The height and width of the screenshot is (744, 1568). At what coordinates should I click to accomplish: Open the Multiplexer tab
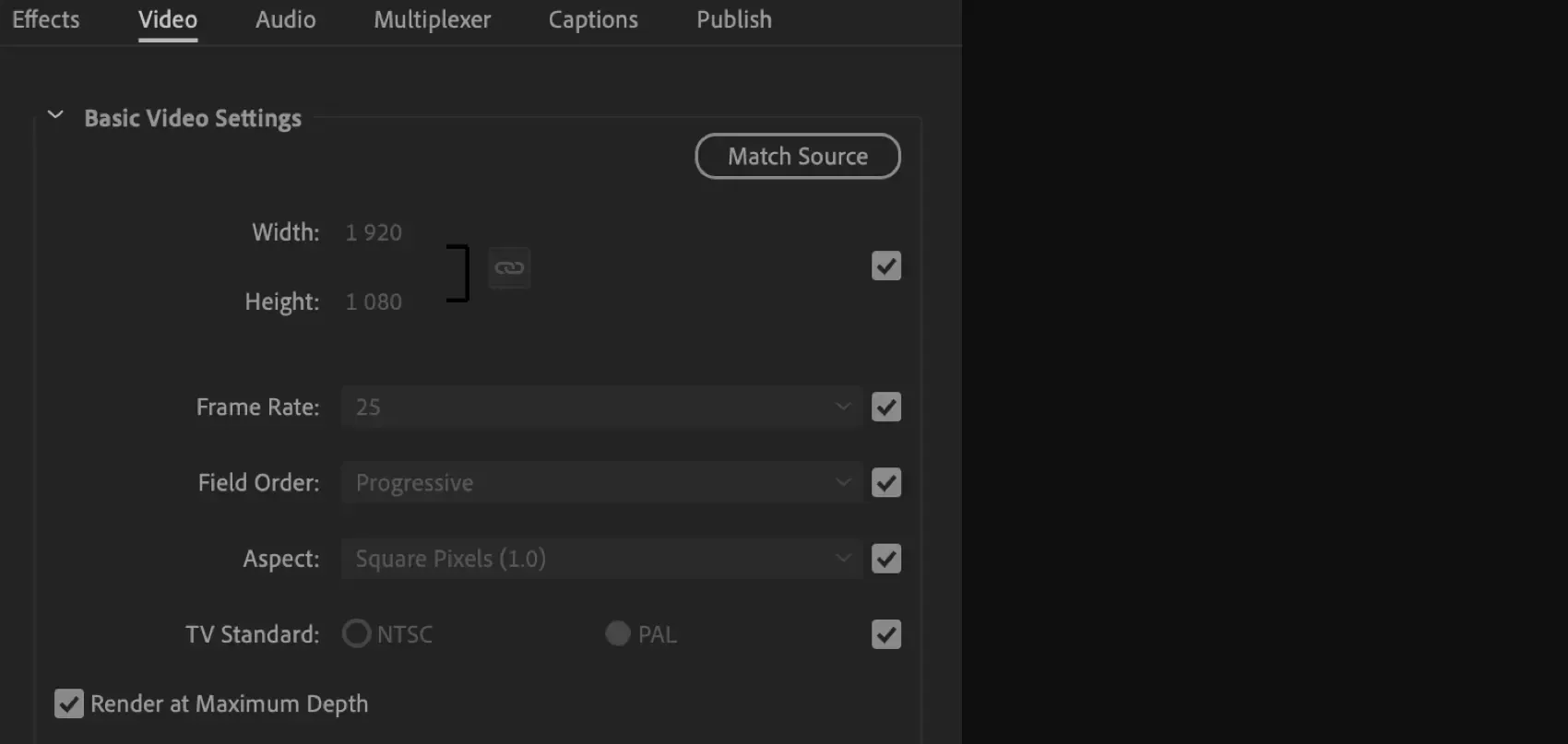pos(431,19)
